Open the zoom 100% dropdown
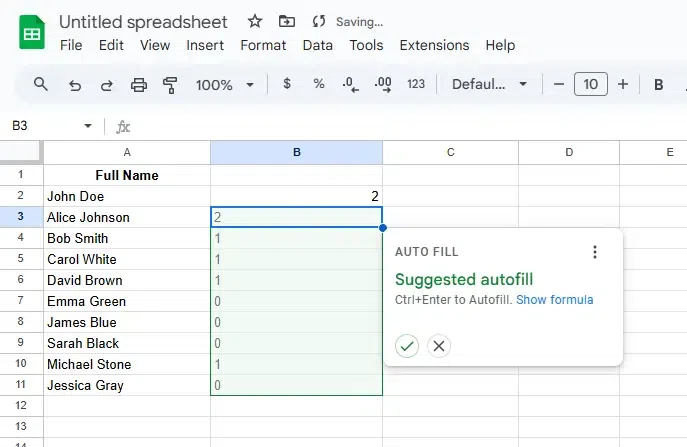Image resolution: width=687 pixels, height=447 pixels. tap(224, 85)
